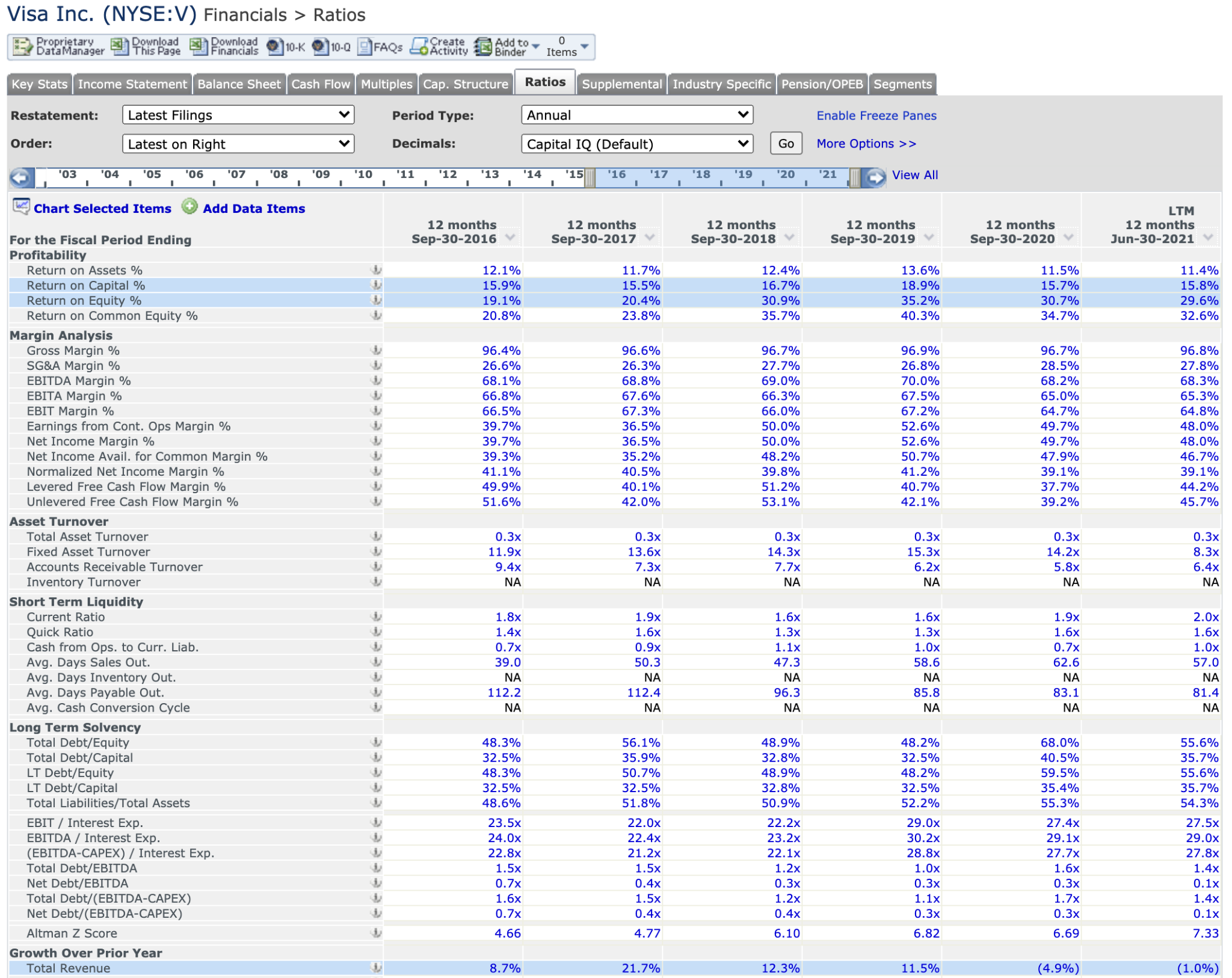
Task: Switch to Cap. Structure tab
Action: point(466,84)
